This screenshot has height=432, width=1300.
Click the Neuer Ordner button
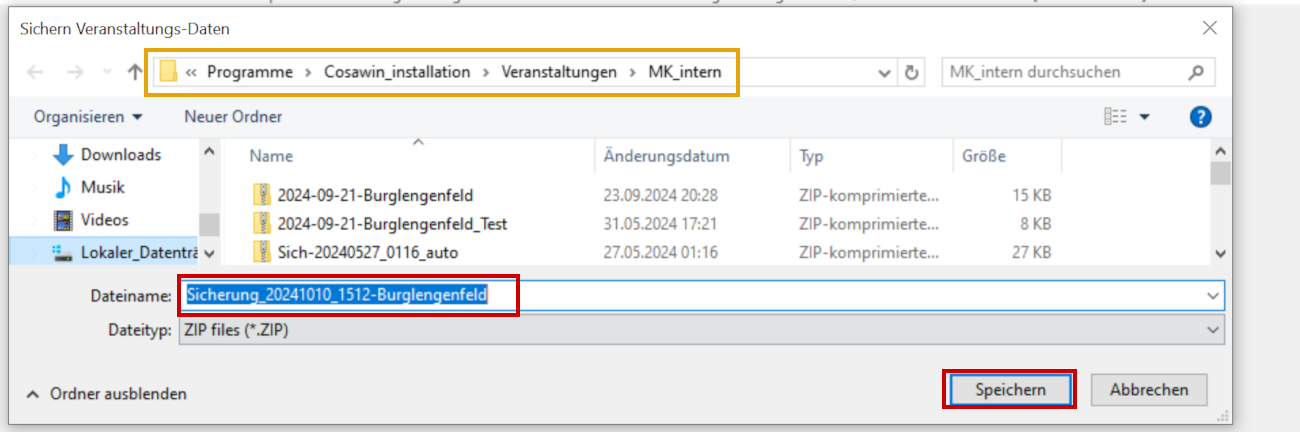pyautogui.click(x=233, y=117)
